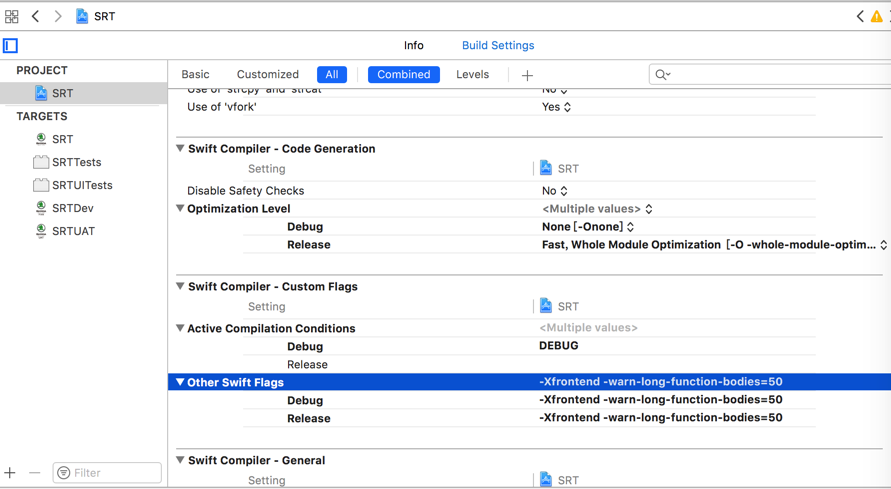The image size is (891, 489).
Task: Select the All filter toggle
Action: coord(332,75)
